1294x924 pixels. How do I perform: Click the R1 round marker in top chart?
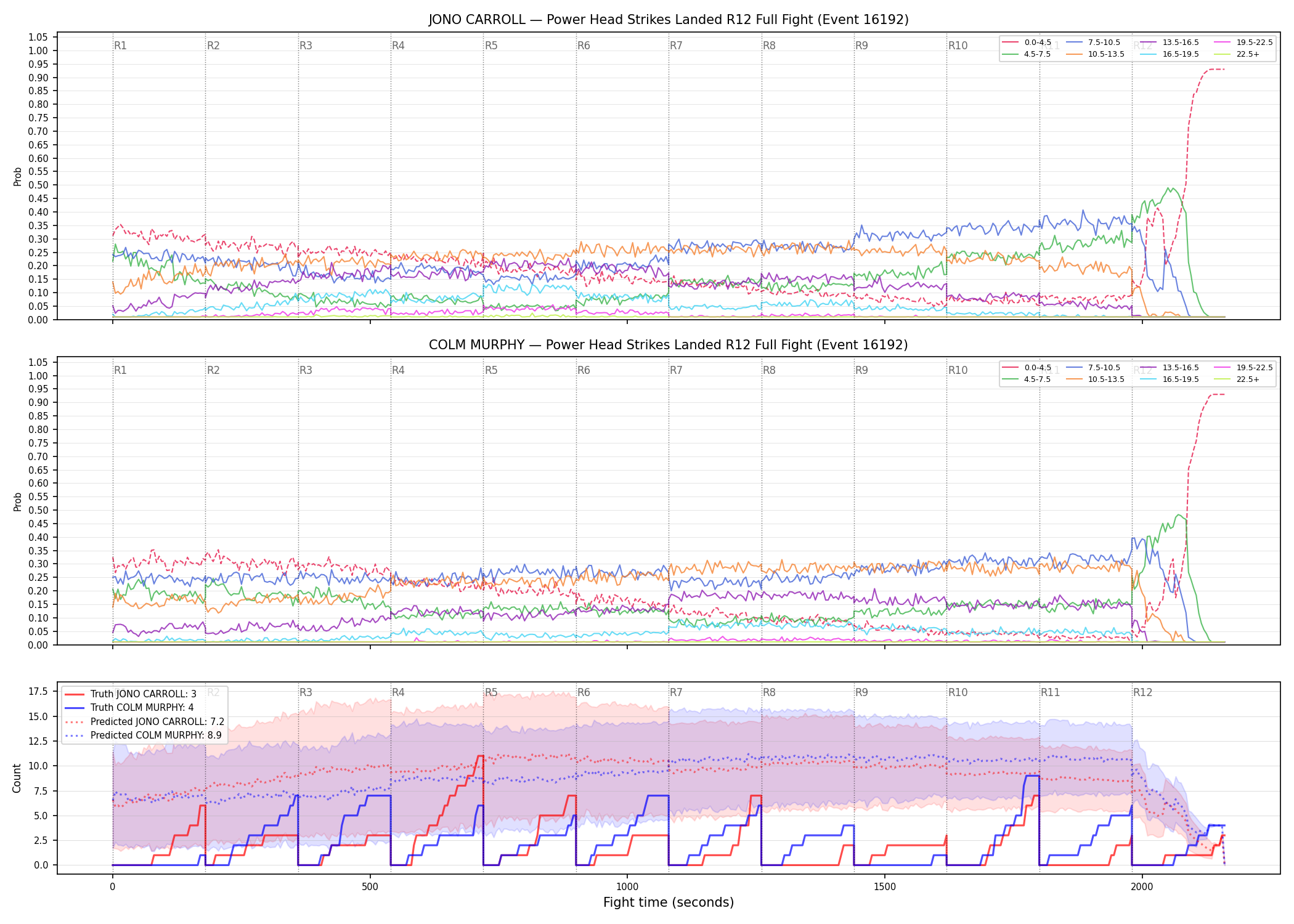(120, 46)
